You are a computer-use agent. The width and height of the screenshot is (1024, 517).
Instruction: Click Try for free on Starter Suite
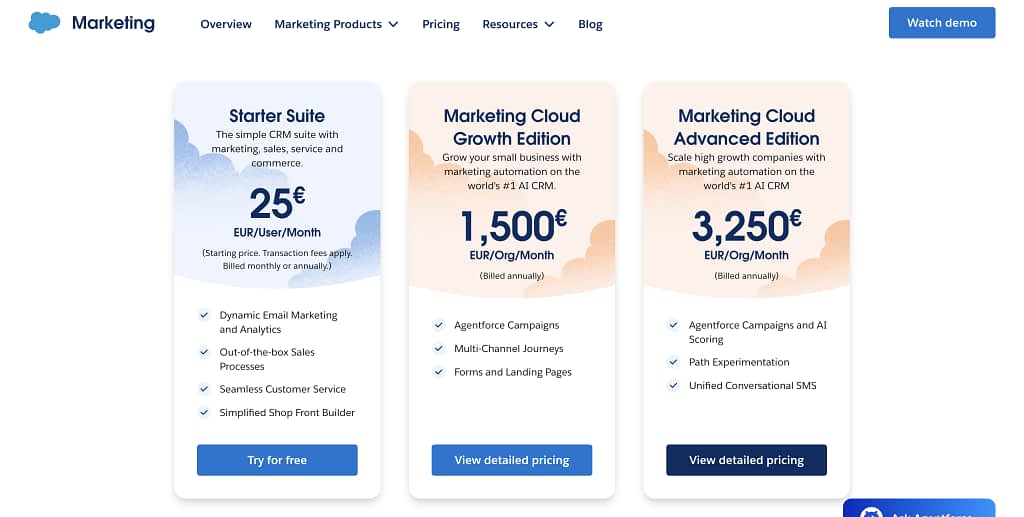click(x=277, y=460)
